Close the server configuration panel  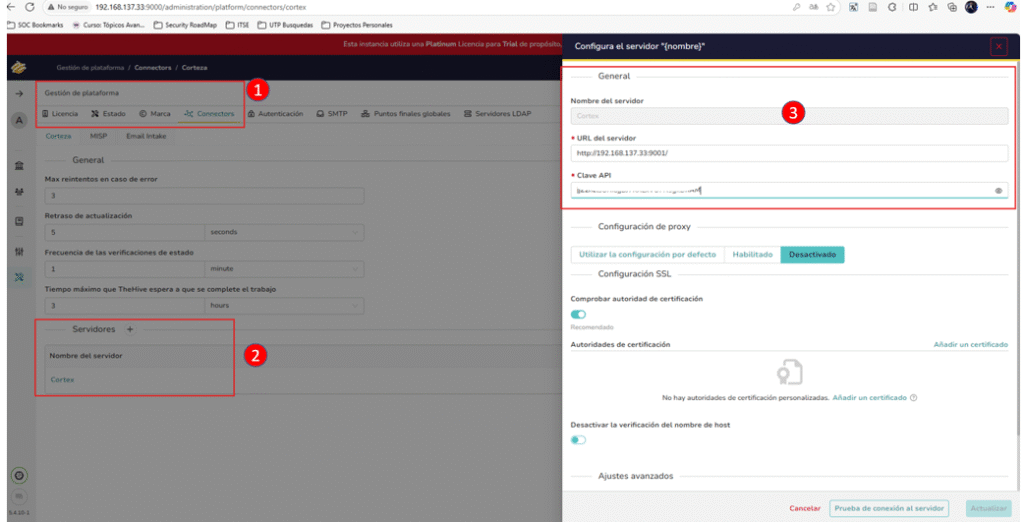999,46
